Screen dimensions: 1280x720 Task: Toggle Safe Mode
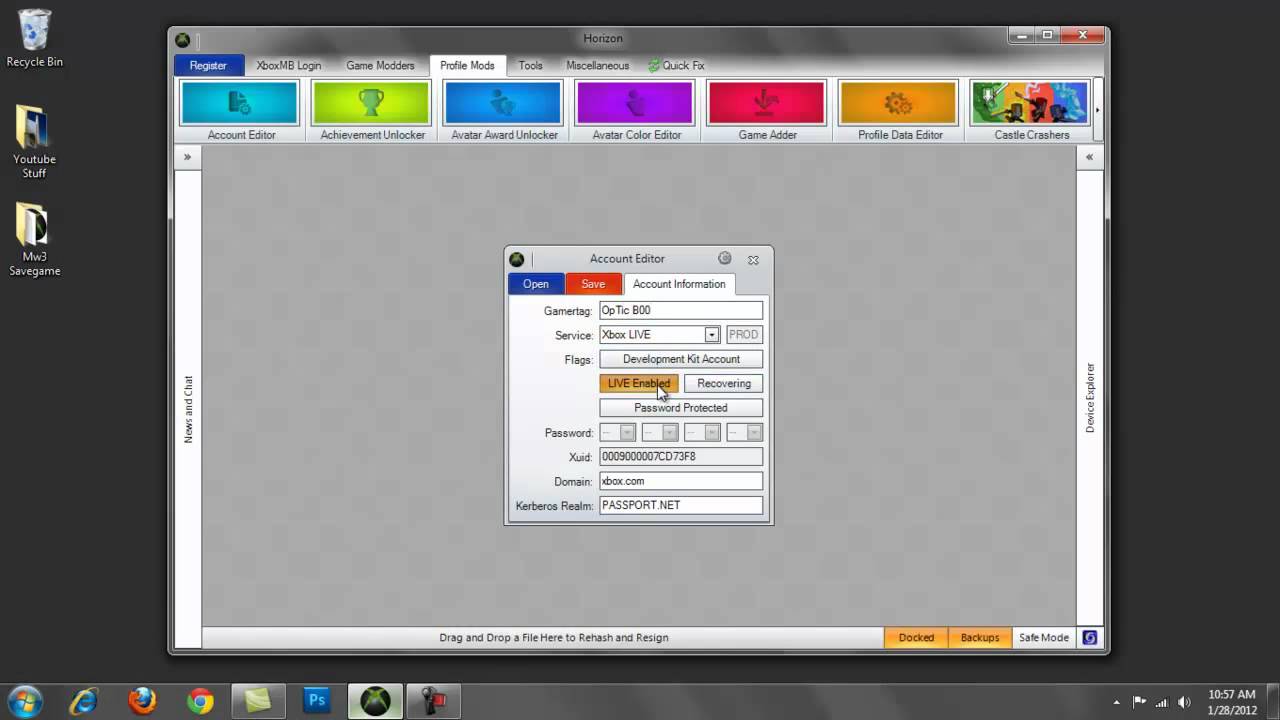pyautogui.click(x=1043, y=637)
